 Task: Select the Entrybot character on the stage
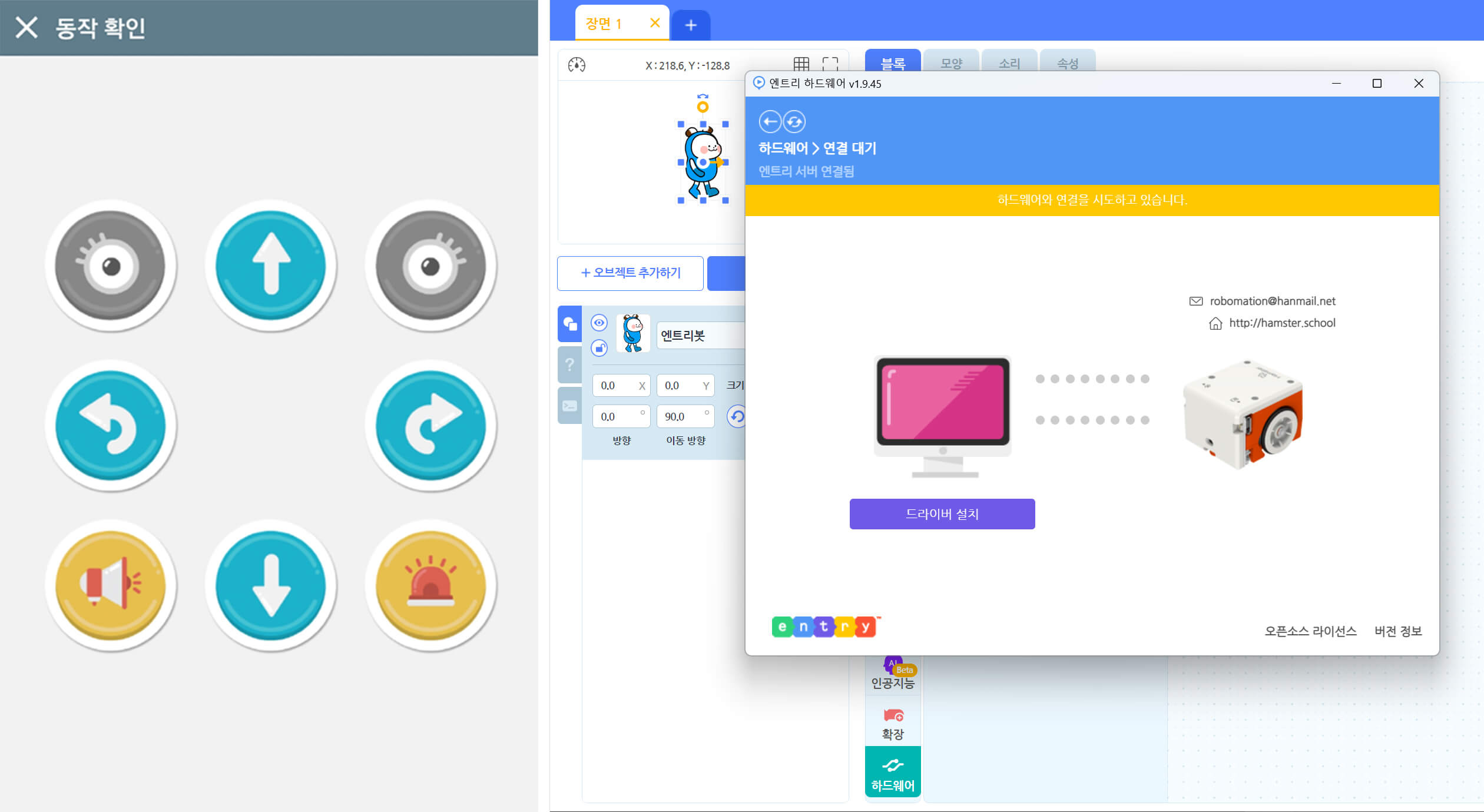703,164
